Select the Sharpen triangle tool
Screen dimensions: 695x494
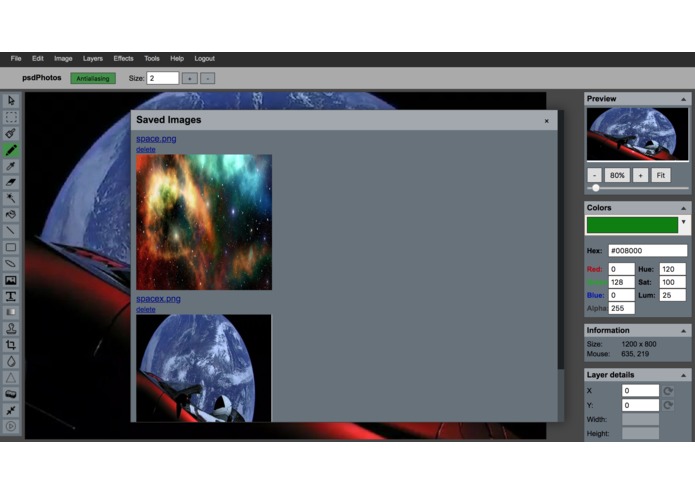click(11, 377)
